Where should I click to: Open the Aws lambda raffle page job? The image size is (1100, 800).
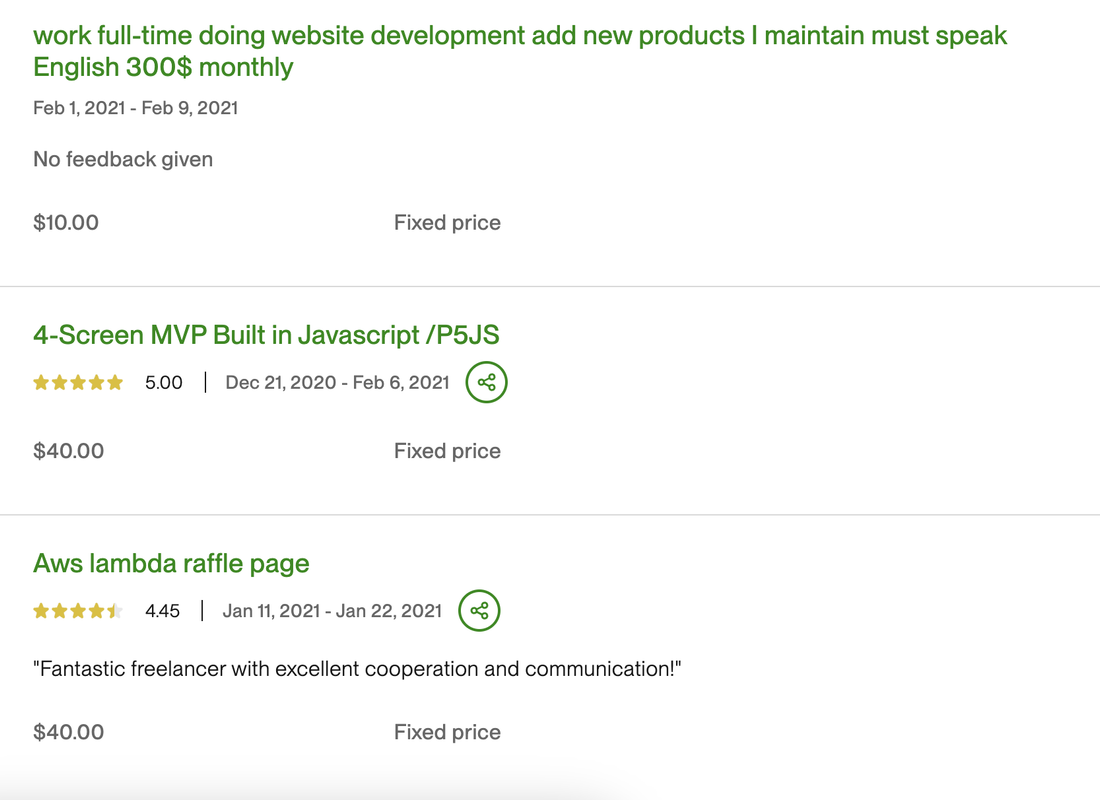pos(171,563)
